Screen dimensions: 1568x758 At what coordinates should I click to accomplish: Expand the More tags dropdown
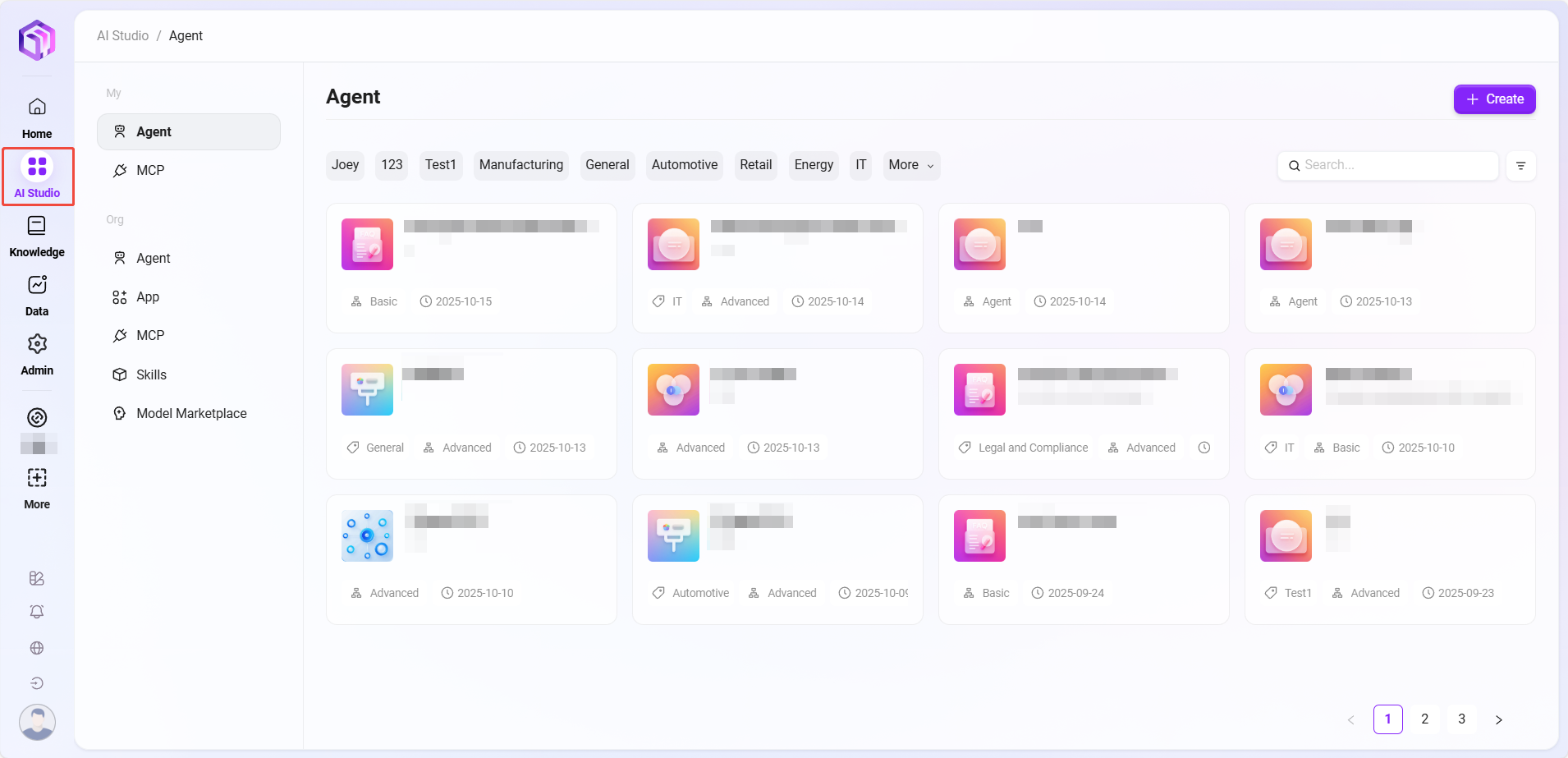point(911,165)
